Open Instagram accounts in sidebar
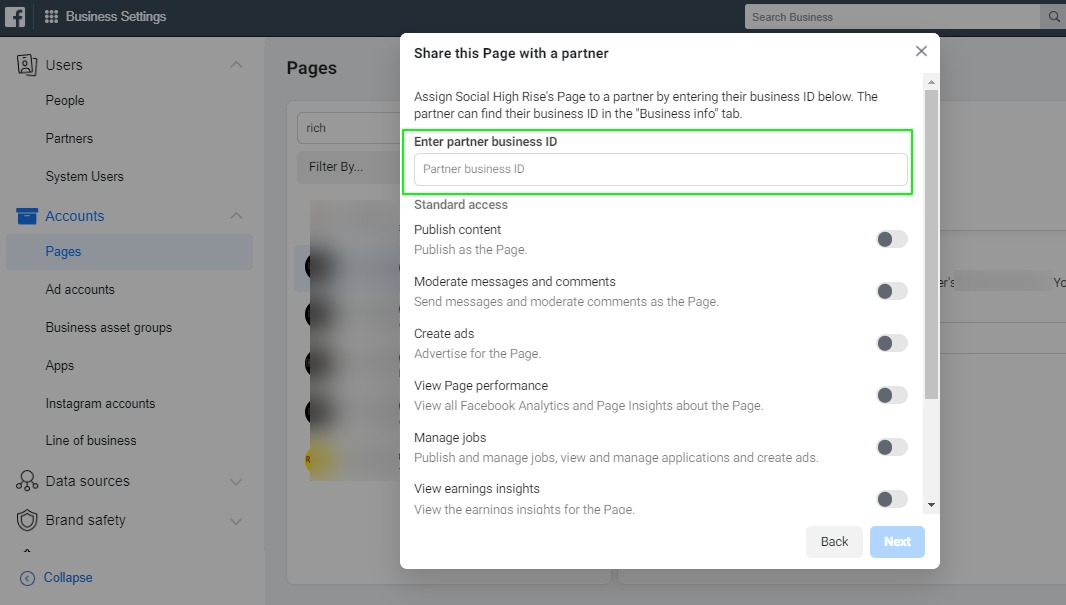Viewport: 1066px width, 605px height. point(100,404)
